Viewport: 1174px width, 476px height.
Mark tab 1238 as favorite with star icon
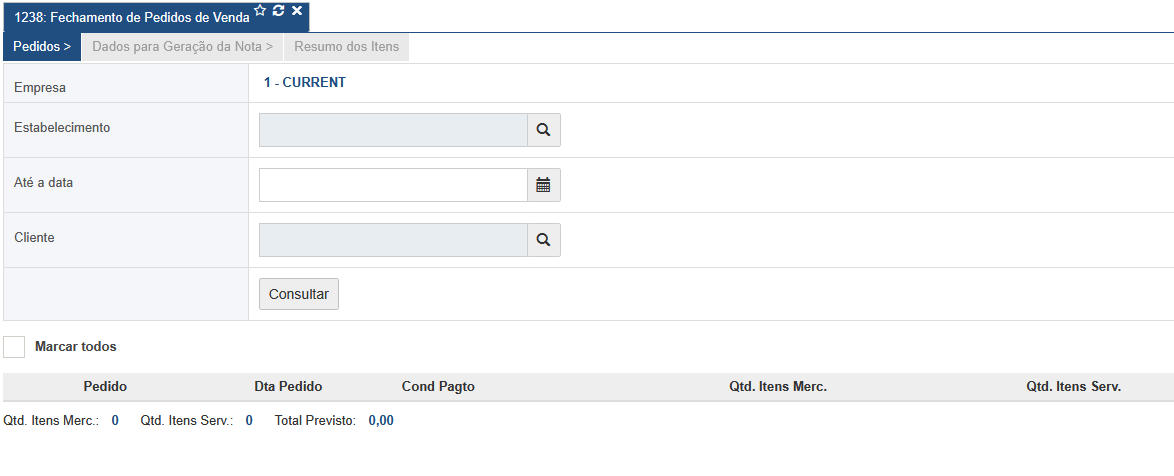(260, 10)
